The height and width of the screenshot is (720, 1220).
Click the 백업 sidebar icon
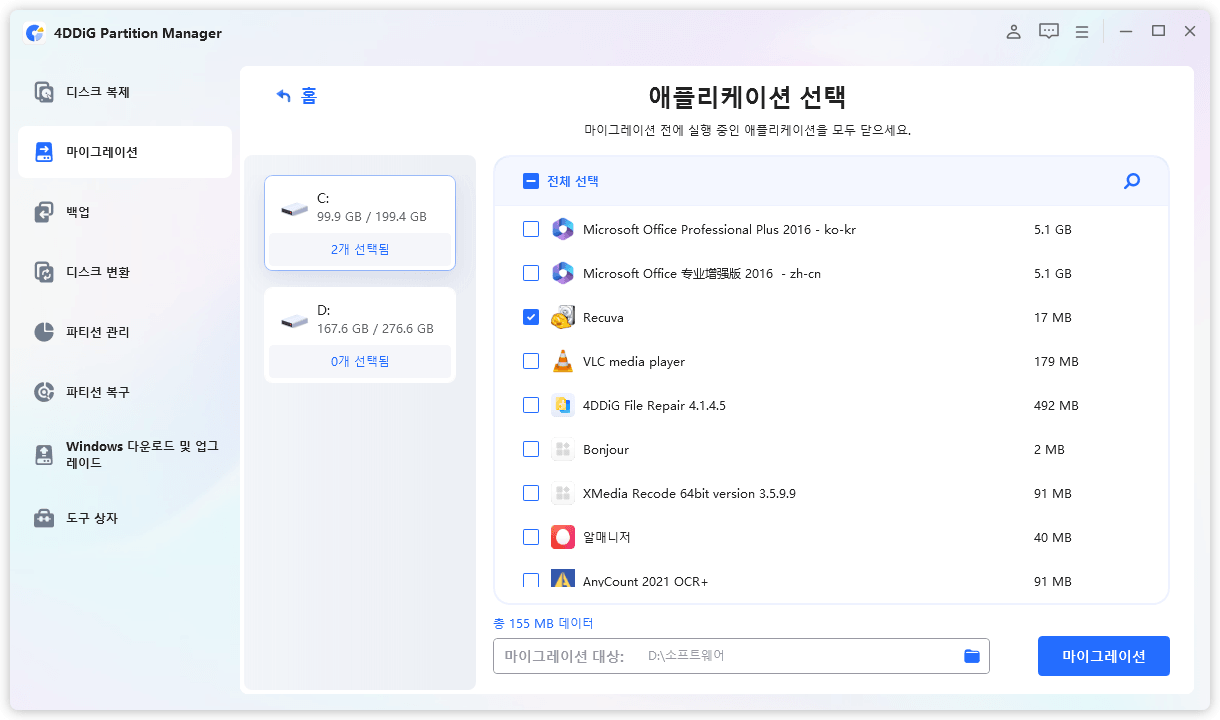click(x=44, y=212)
